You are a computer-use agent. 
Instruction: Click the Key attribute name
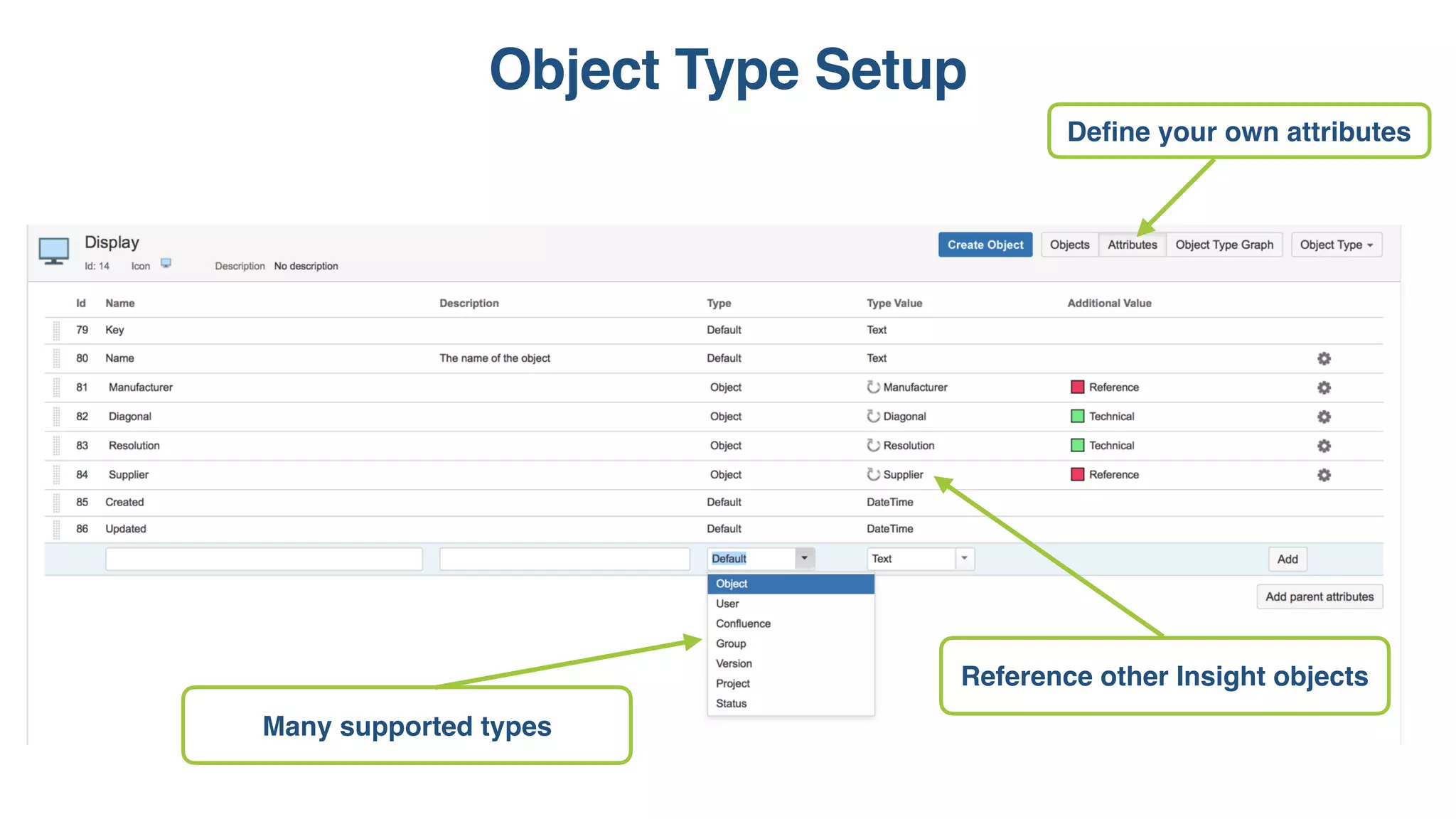114,330
